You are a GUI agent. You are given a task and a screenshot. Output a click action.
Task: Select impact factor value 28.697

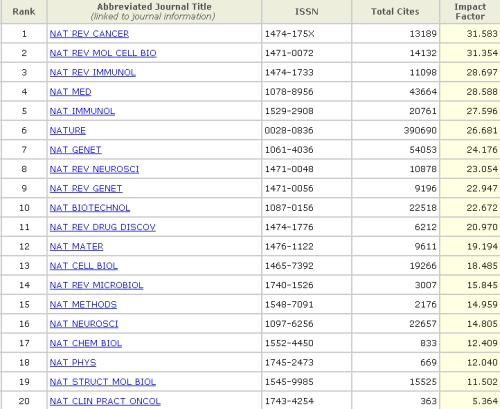482,73
